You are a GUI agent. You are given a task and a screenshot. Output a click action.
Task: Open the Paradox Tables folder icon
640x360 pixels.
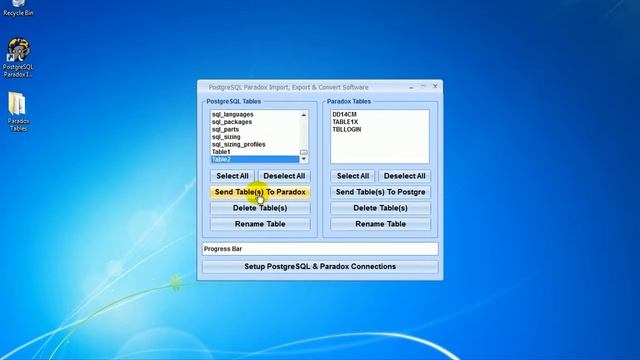(x=18, y=111)
